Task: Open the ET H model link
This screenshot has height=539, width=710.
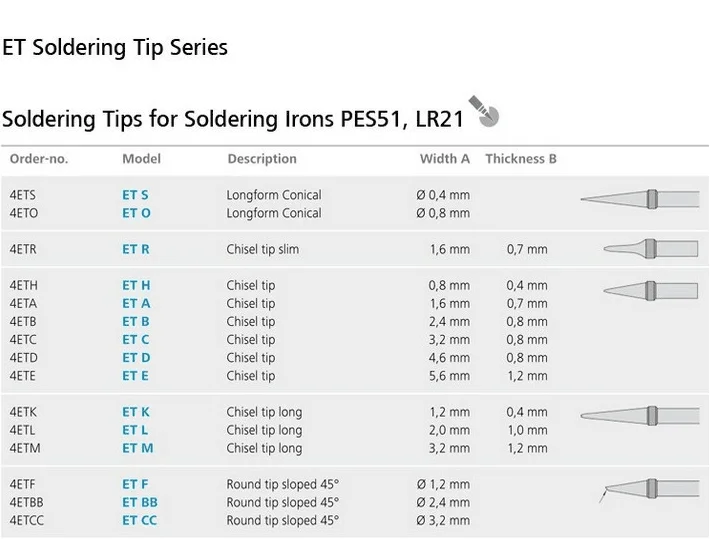Action: pyautogui.click(x=136, y=286)
